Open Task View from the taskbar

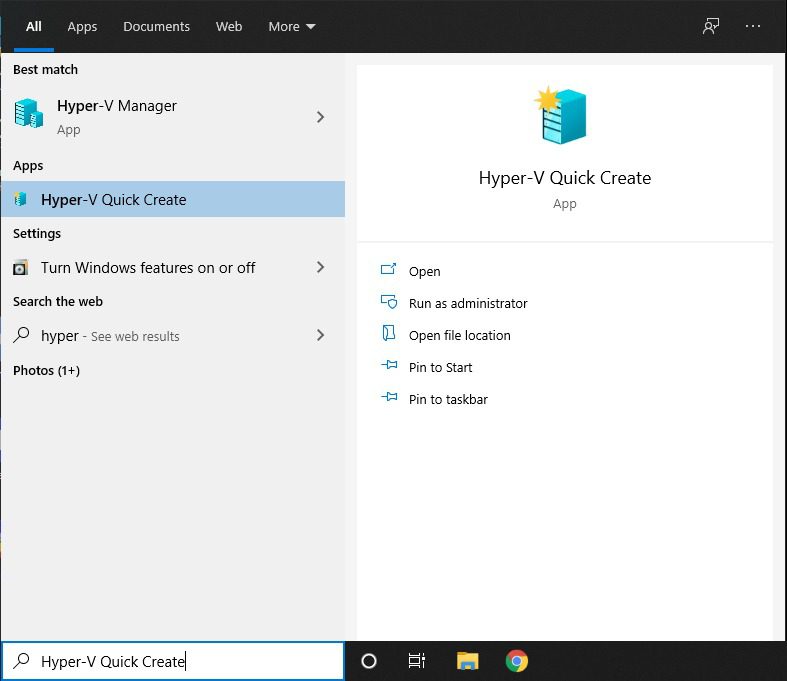point(417,661)
